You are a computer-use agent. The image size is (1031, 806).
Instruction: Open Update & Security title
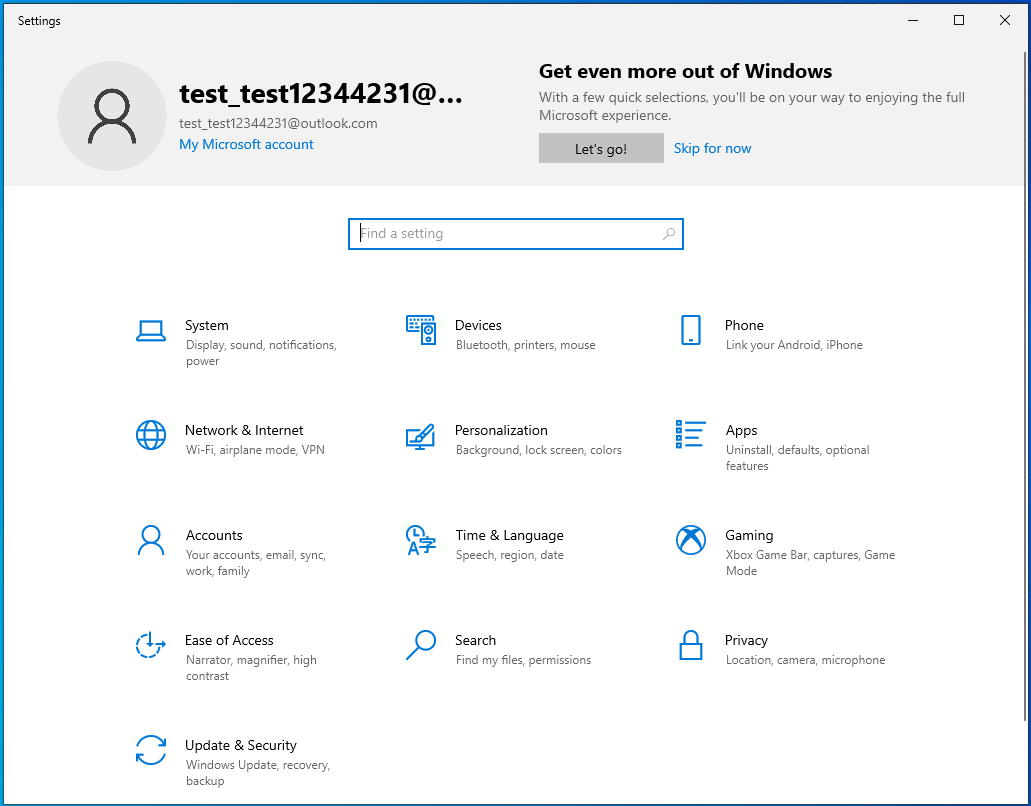(x=241, y=746)
